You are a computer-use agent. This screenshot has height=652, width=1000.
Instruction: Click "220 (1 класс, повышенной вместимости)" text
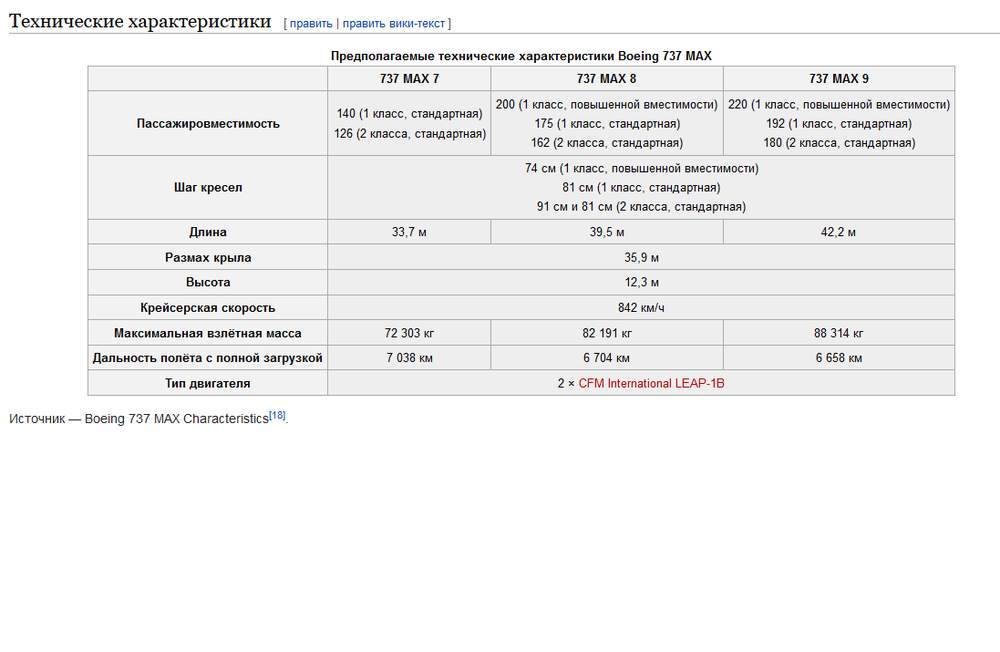pos(839,105)
